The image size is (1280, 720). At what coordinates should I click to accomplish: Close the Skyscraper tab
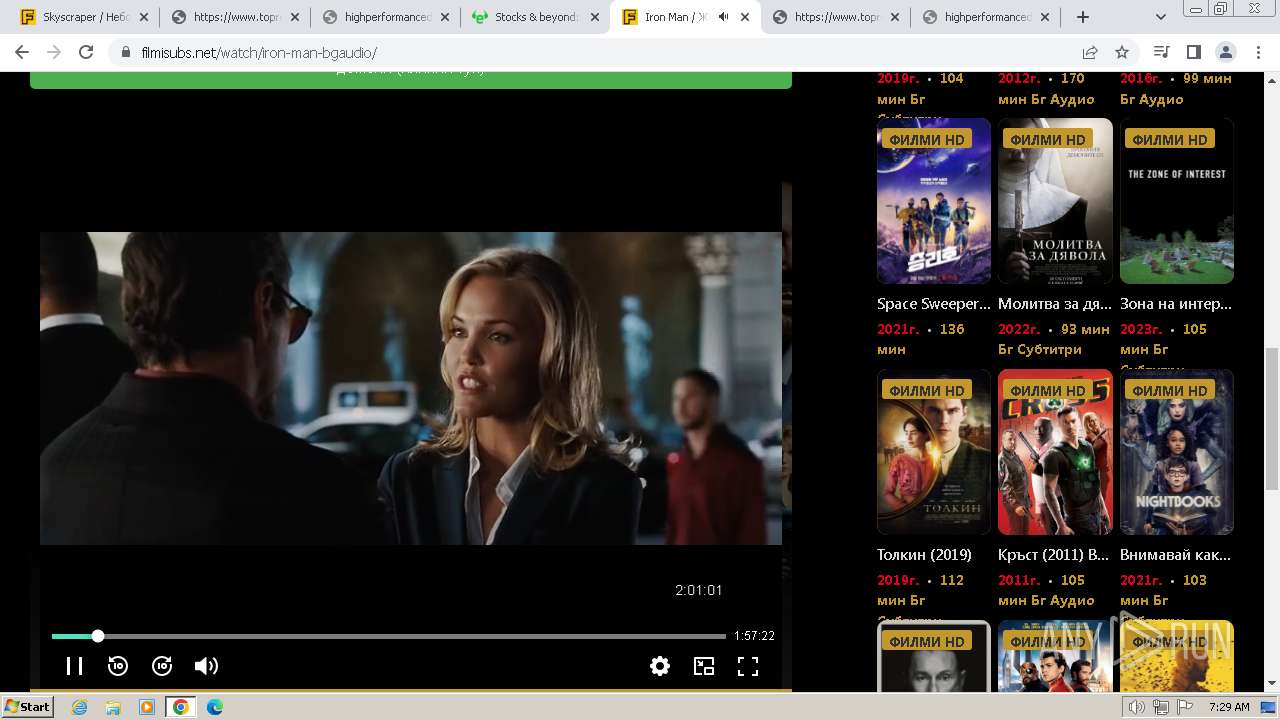143,17
